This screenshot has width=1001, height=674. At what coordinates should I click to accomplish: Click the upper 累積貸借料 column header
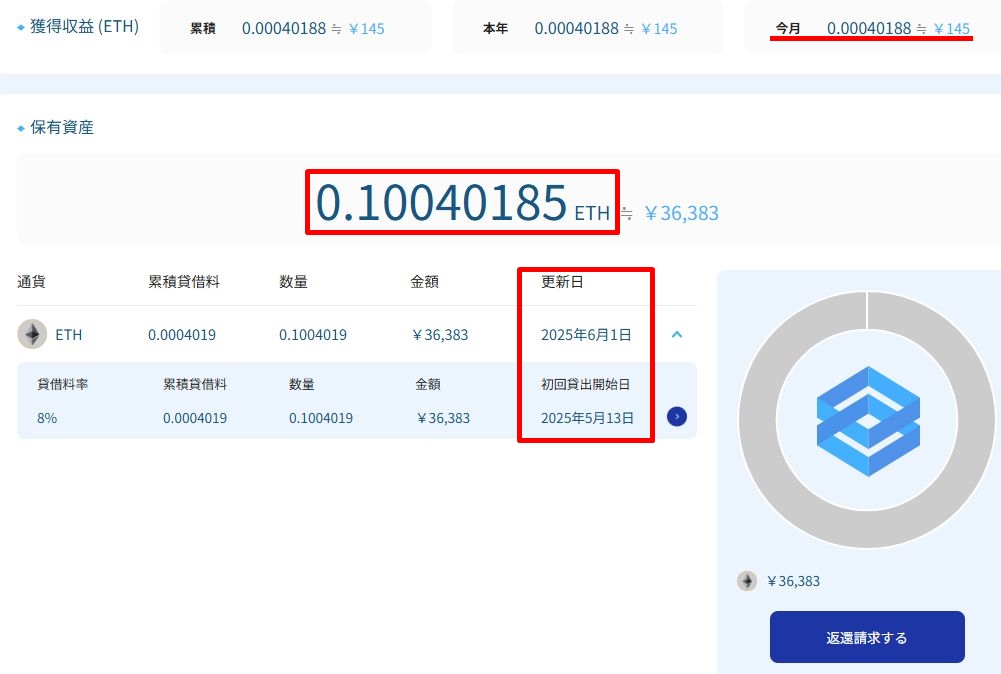(184, 281)
